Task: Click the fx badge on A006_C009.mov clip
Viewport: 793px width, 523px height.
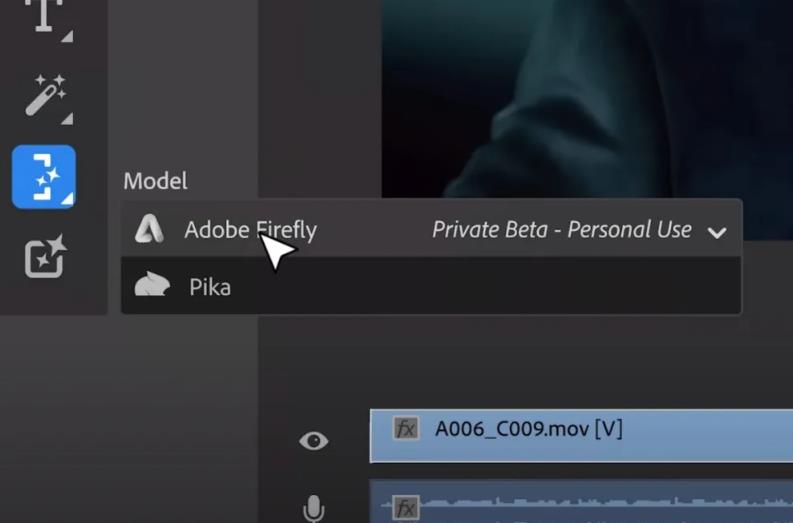Action: pyautogui.click(x=406, y=430)
